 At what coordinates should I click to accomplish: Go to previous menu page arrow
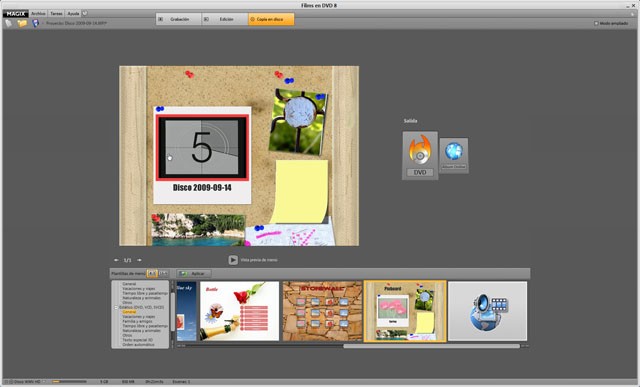116,260
